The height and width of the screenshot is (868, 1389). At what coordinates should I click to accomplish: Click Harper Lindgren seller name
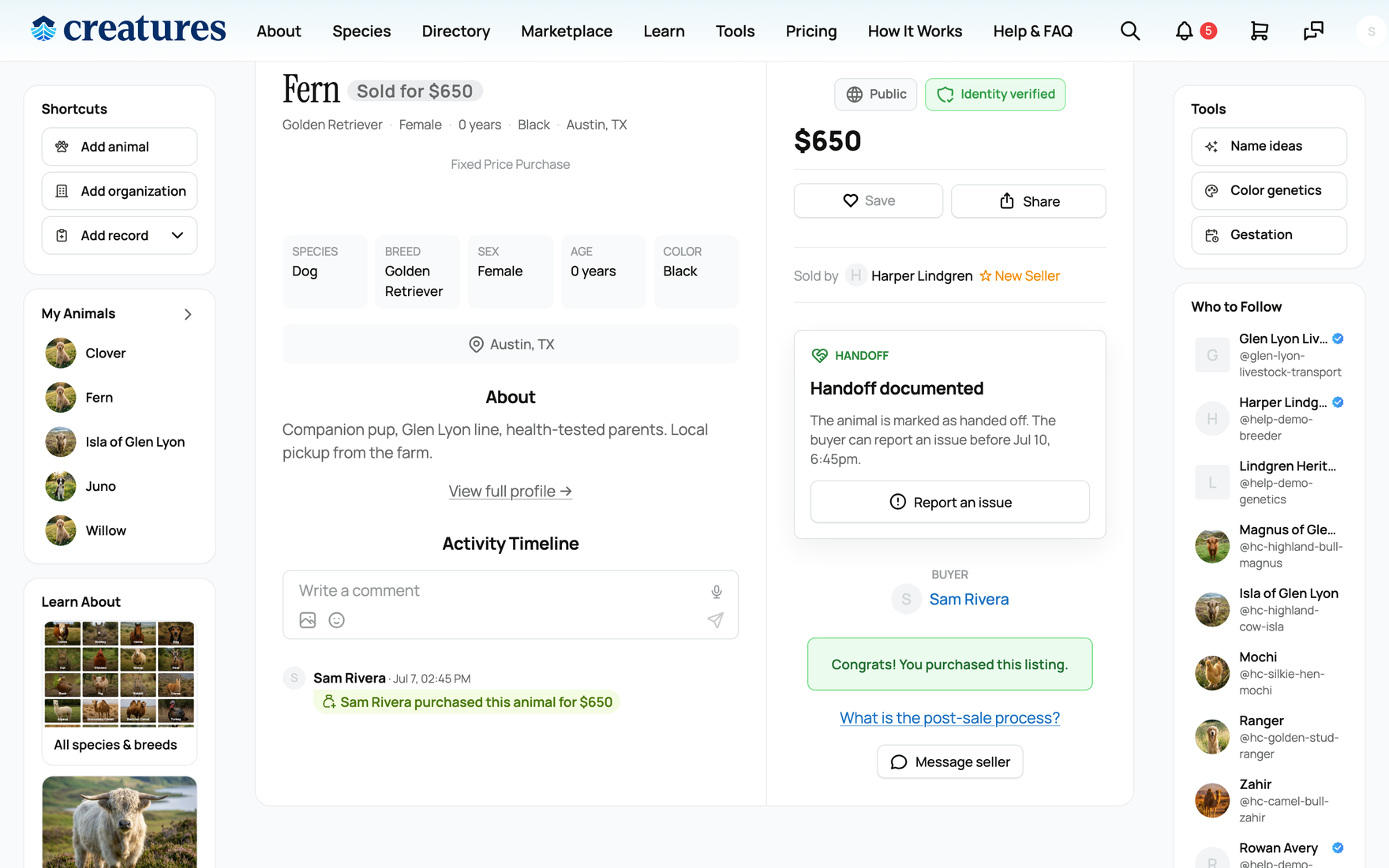(922, 275)
